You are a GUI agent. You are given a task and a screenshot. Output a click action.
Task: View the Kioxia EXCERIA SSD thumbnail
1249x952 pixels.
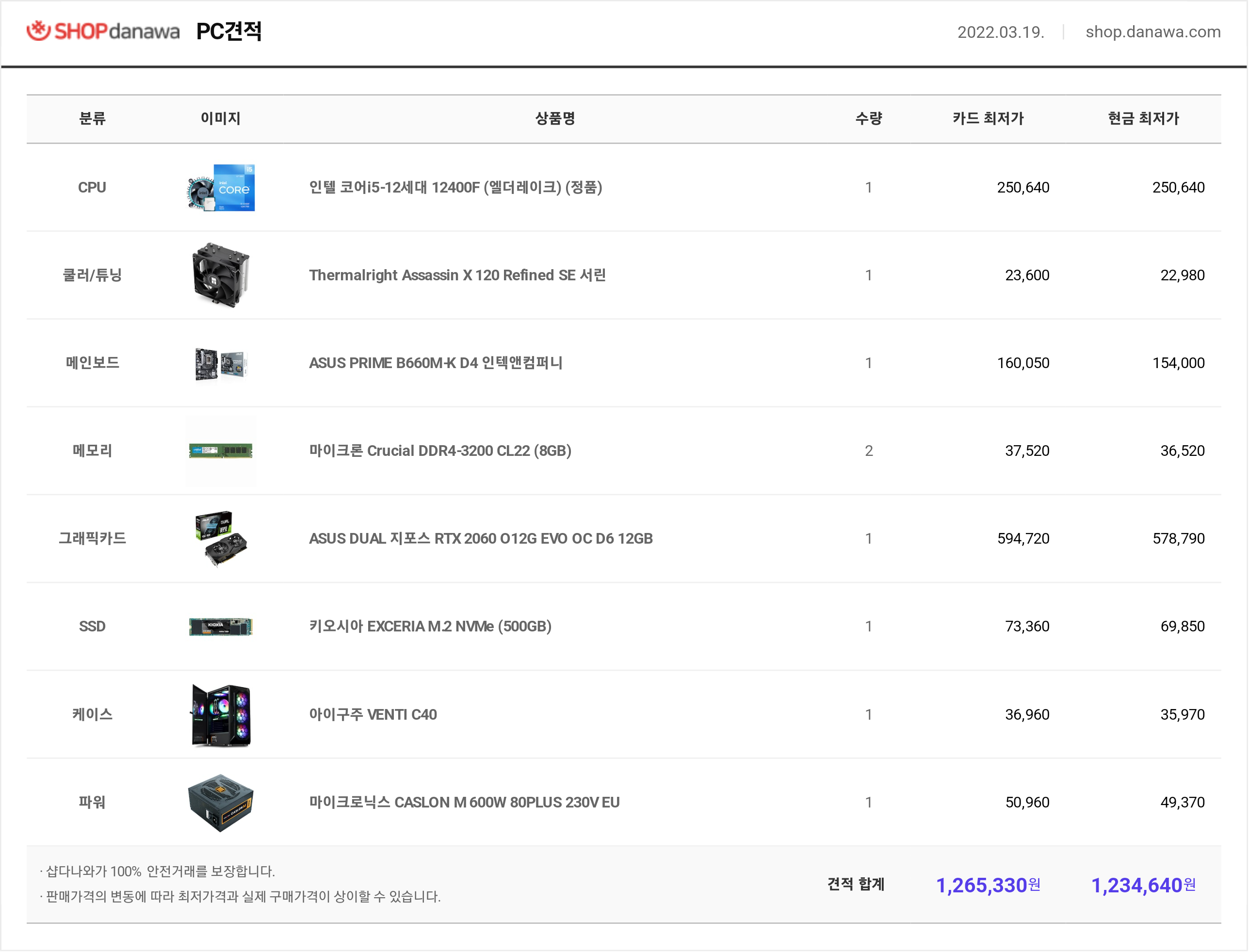click(x=221, y=627)
